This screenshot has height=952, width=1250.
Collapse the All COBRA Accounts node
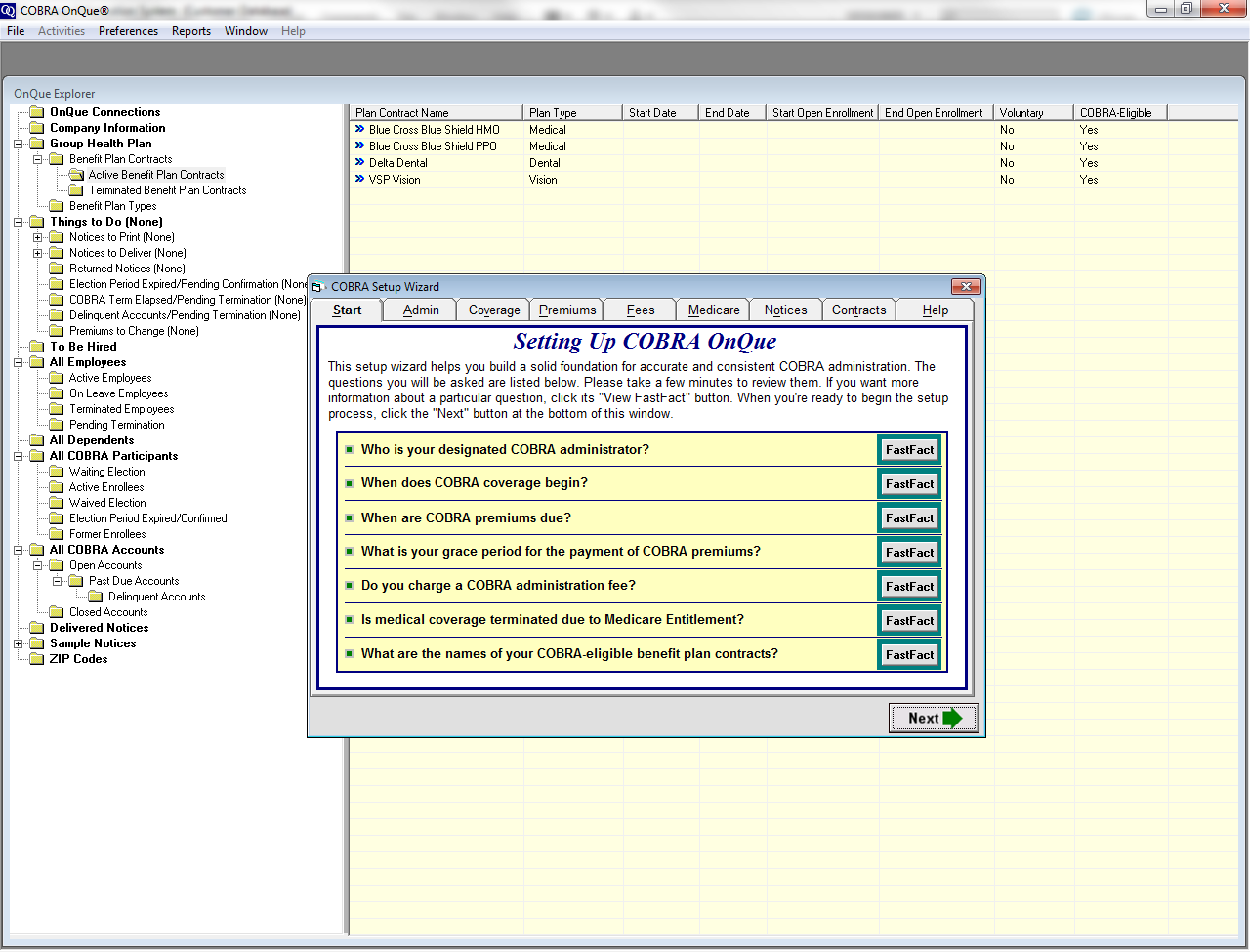pos(19,550)
